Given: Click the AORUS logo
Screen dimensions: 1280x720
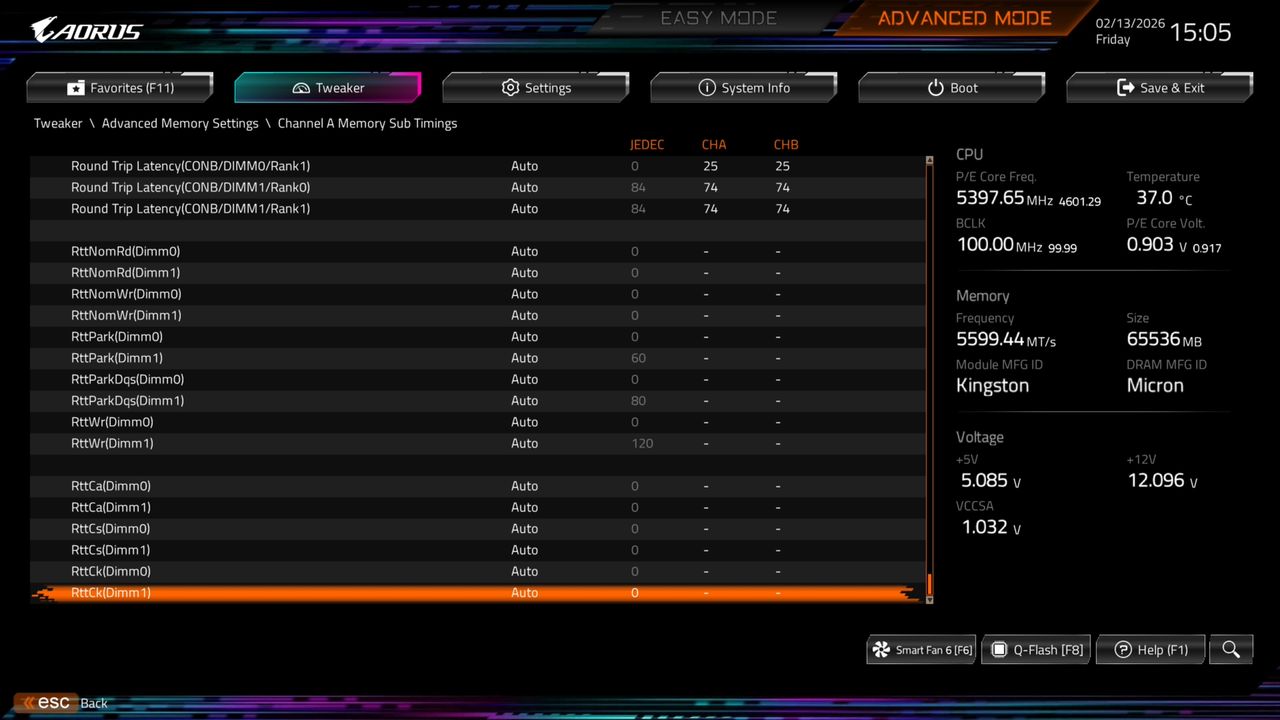Looking at the screenshot, I should [85, 29].
